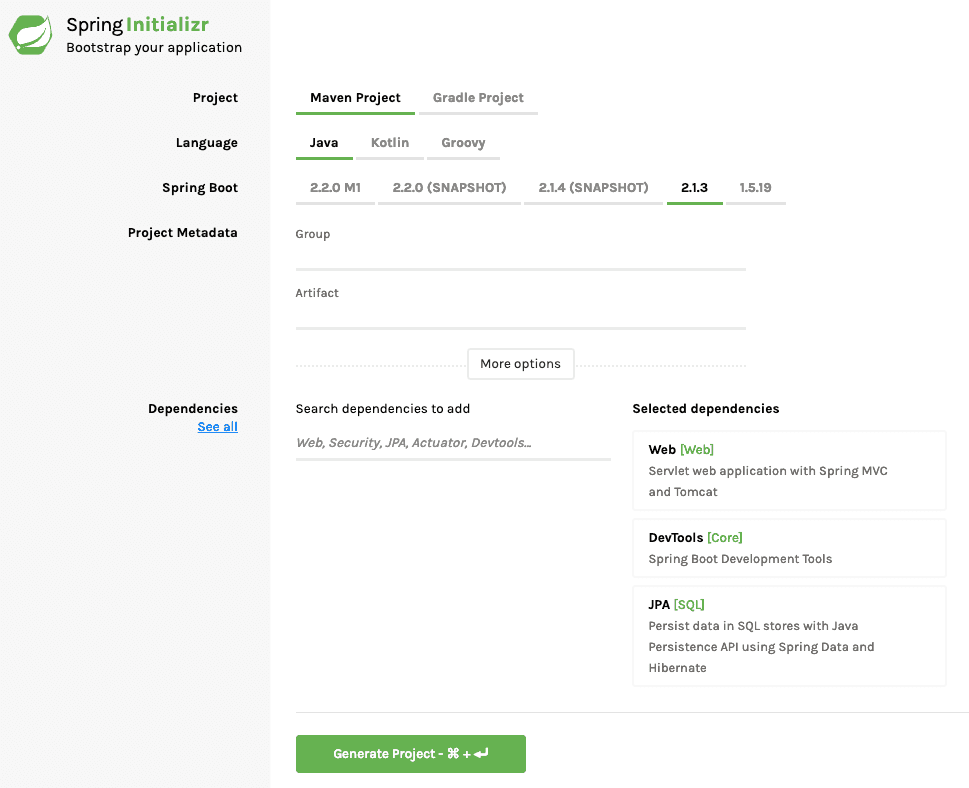This screenshot has height=788, width=969.
Task: Click the JPA selected dependency card
Action: (789, 636)
